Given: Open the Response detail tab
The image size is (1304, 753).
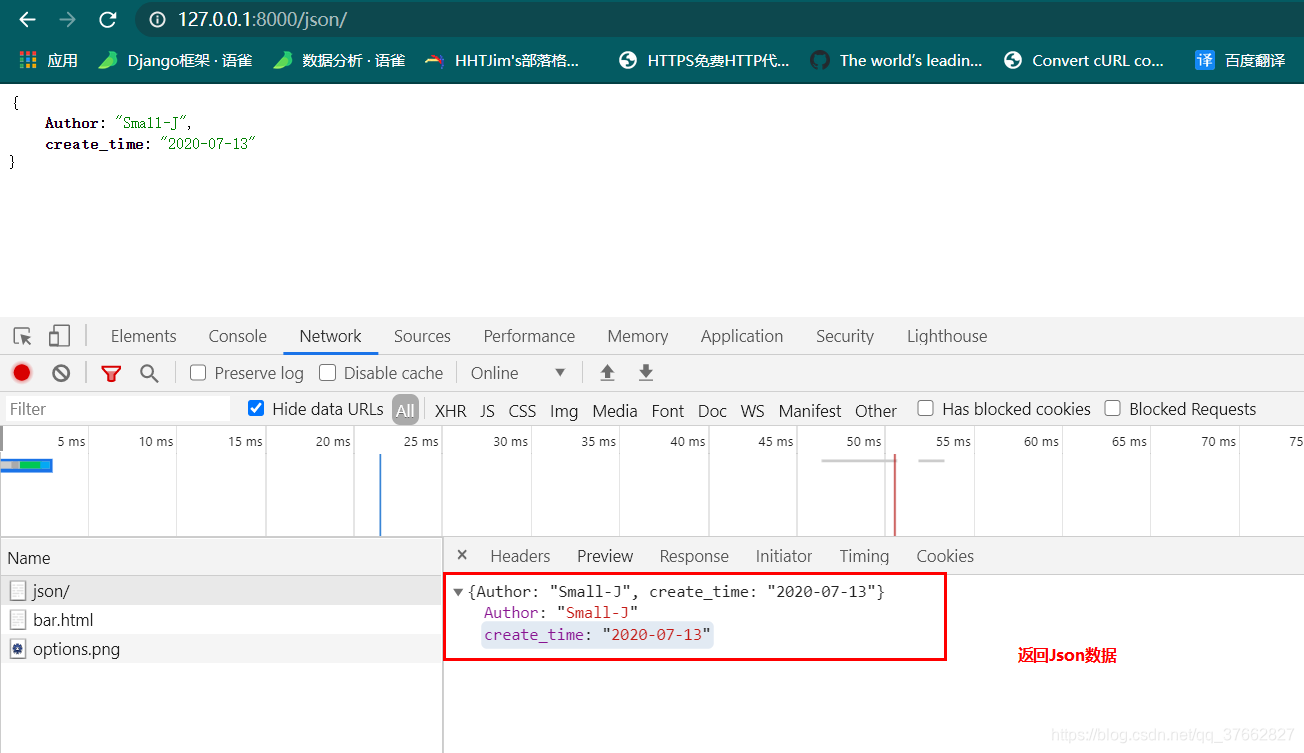Looking at the screenshot, I should (x=694, y=556).
